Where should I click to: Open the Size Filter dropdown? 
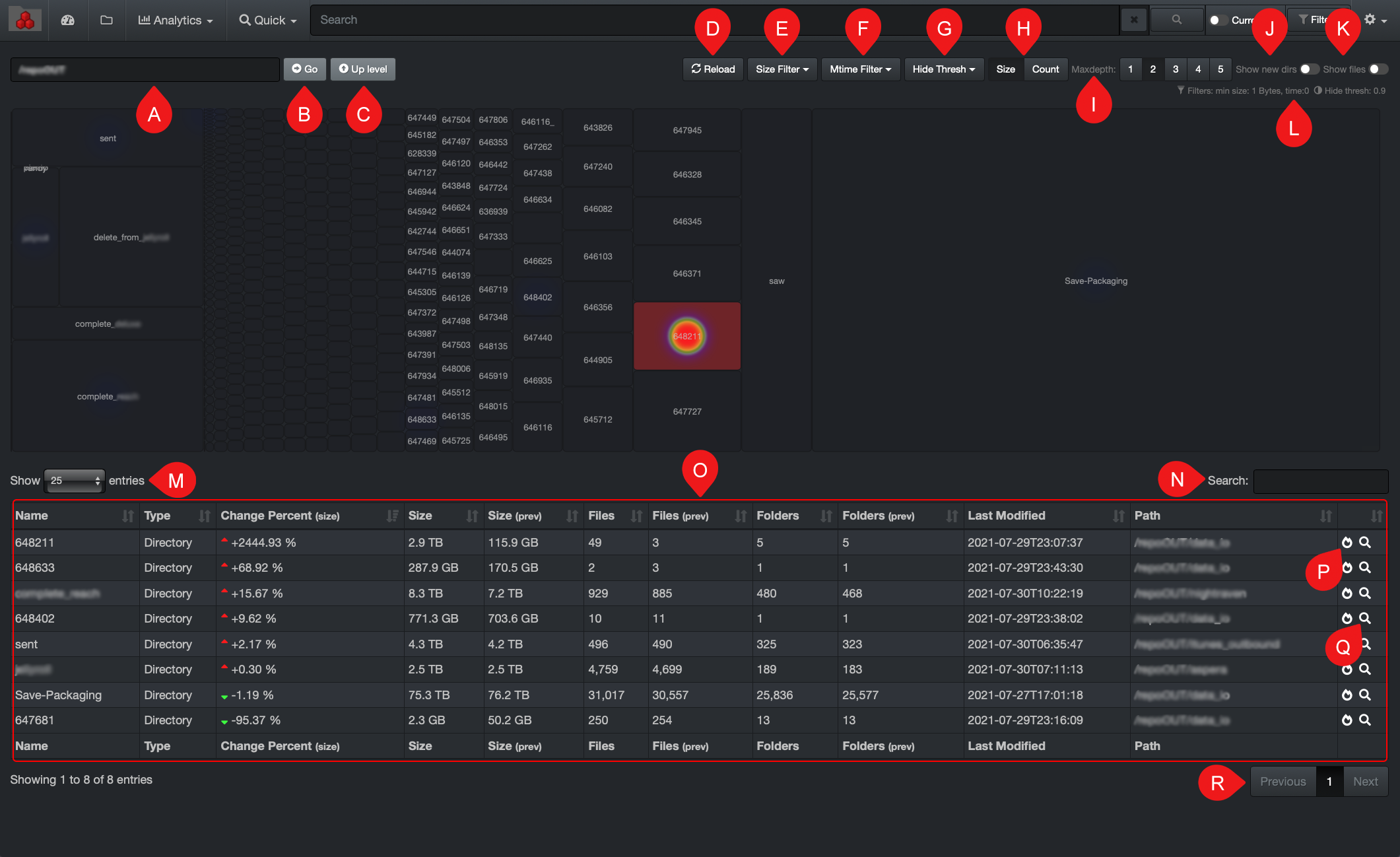click(782, 69)
